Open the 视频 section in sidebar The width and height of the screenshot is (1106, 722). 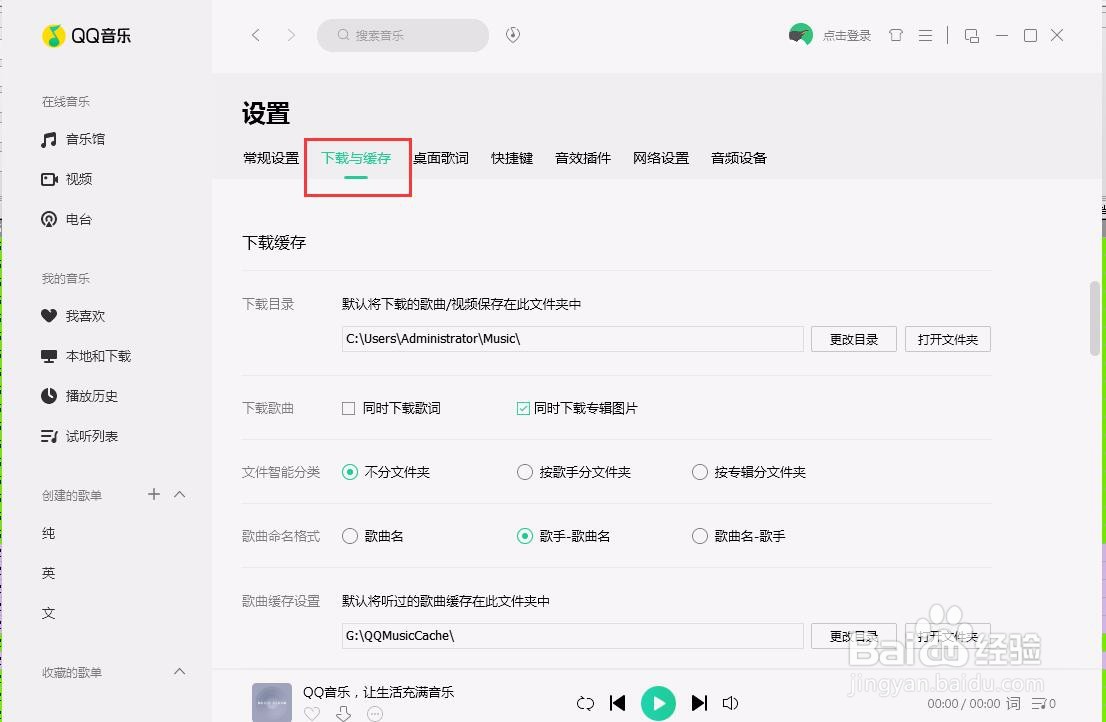point(78,179)
